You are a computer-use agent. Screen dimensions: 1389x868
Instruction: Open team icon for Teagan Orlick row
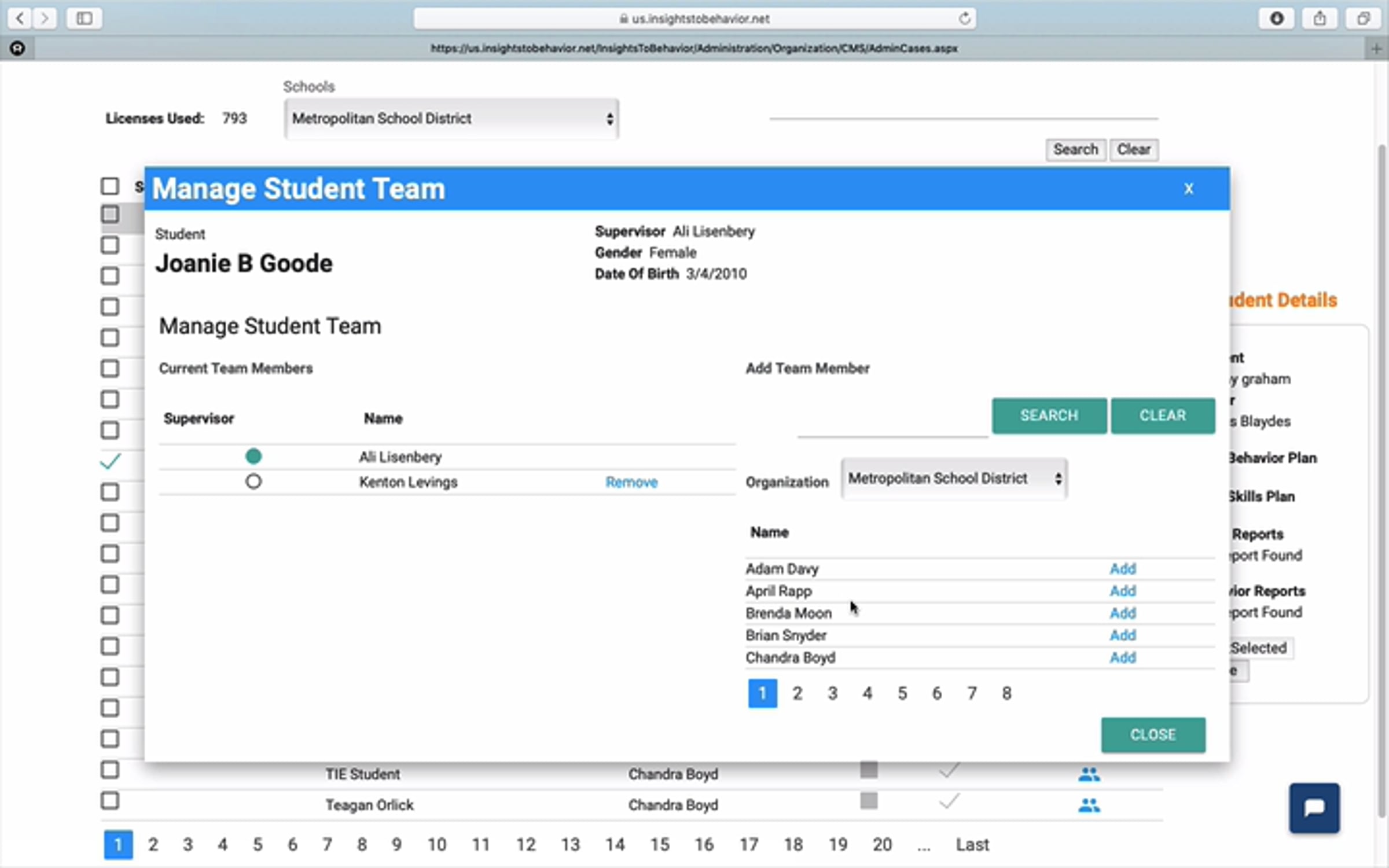1089,805
